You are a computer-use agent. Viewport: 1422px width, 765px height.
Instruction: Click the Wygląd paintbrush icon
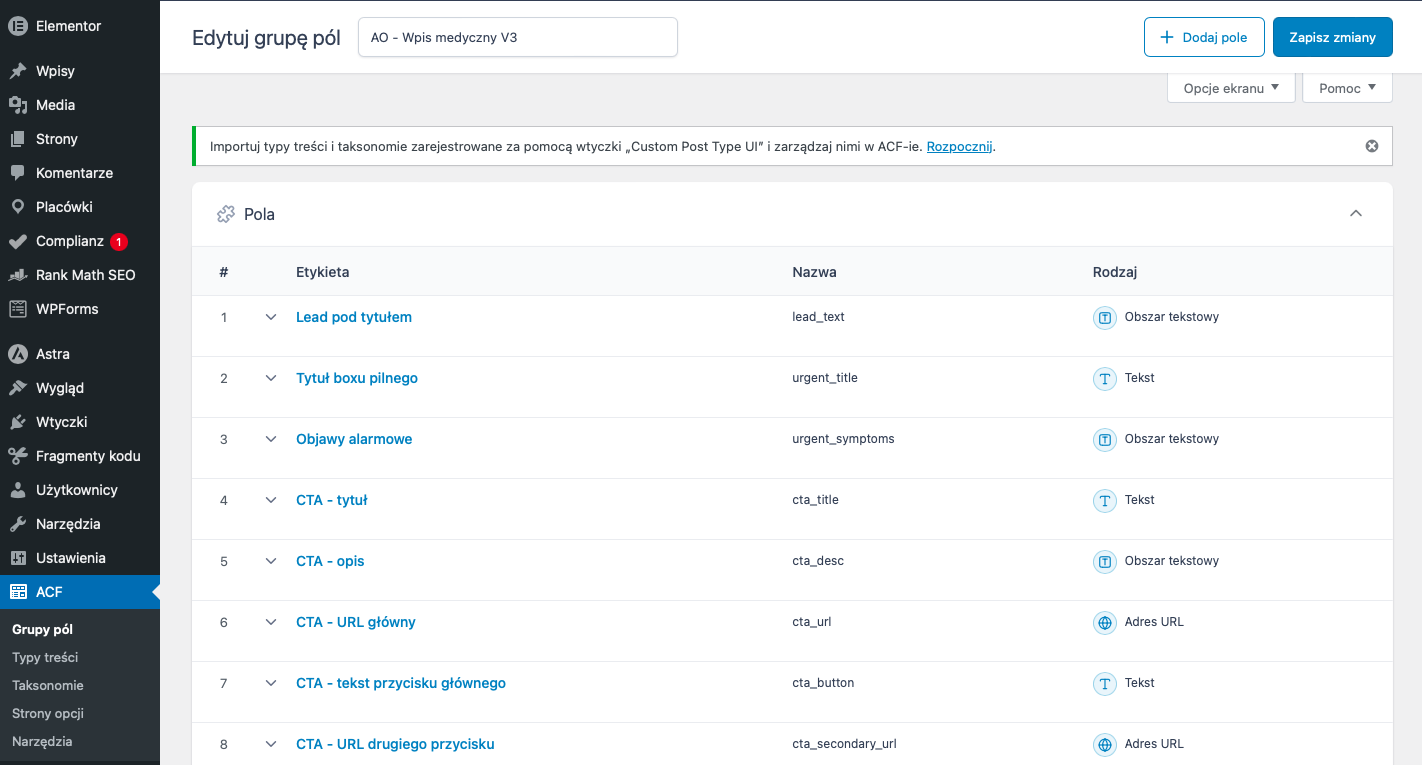17,388
